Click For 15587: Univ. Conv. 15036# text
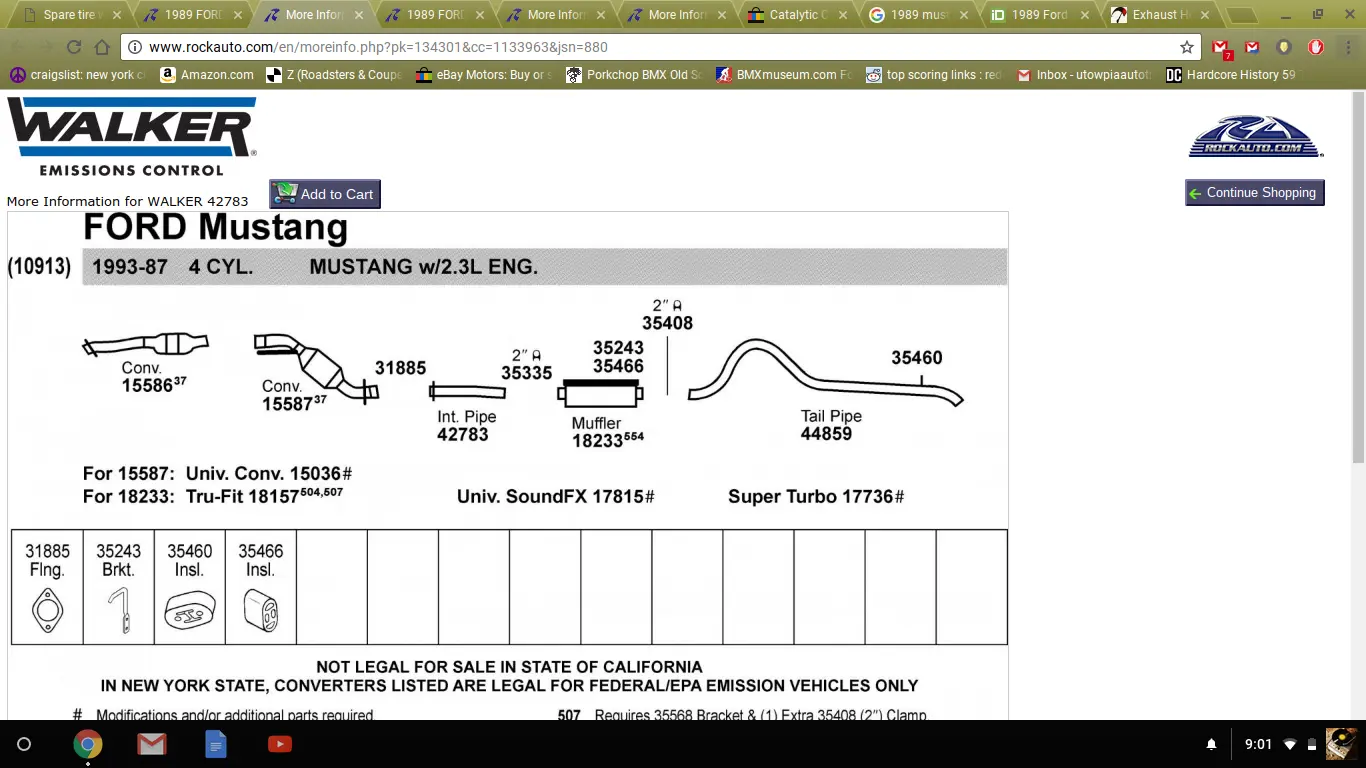1366x768 pixels. (217, 474)
